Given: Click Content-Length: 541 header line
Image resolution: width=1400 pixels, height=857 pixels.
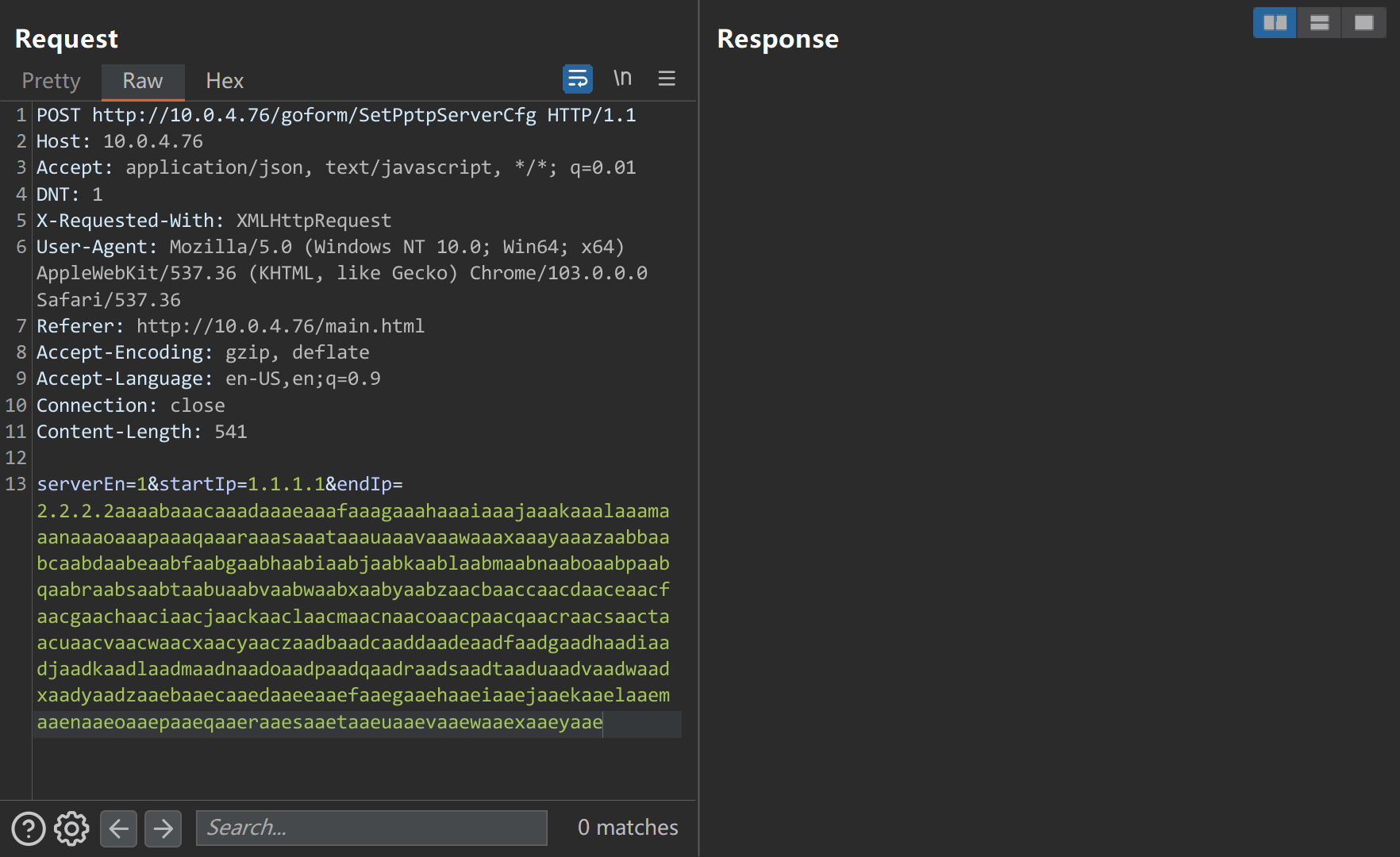Looking at the screenshot, I should (142, 432).
